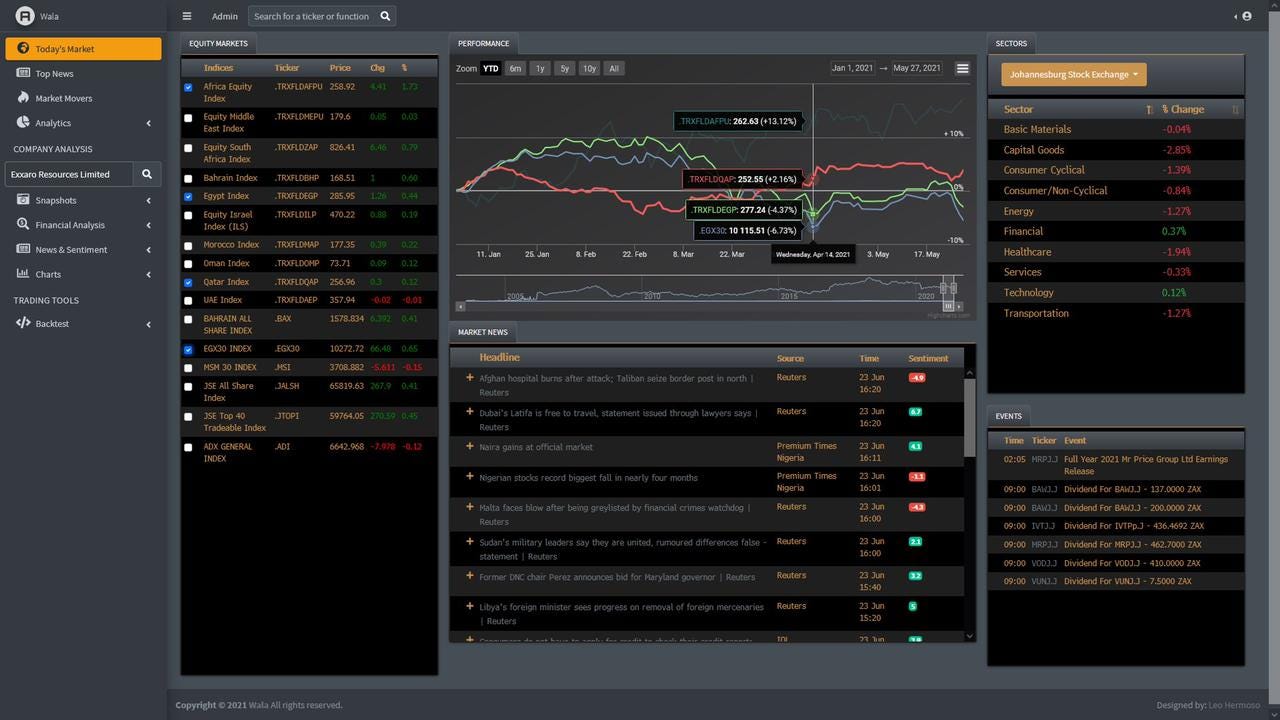
Task: Click the Market Movers flame icon
Action: pyautogui.click(x=24, y=98)
